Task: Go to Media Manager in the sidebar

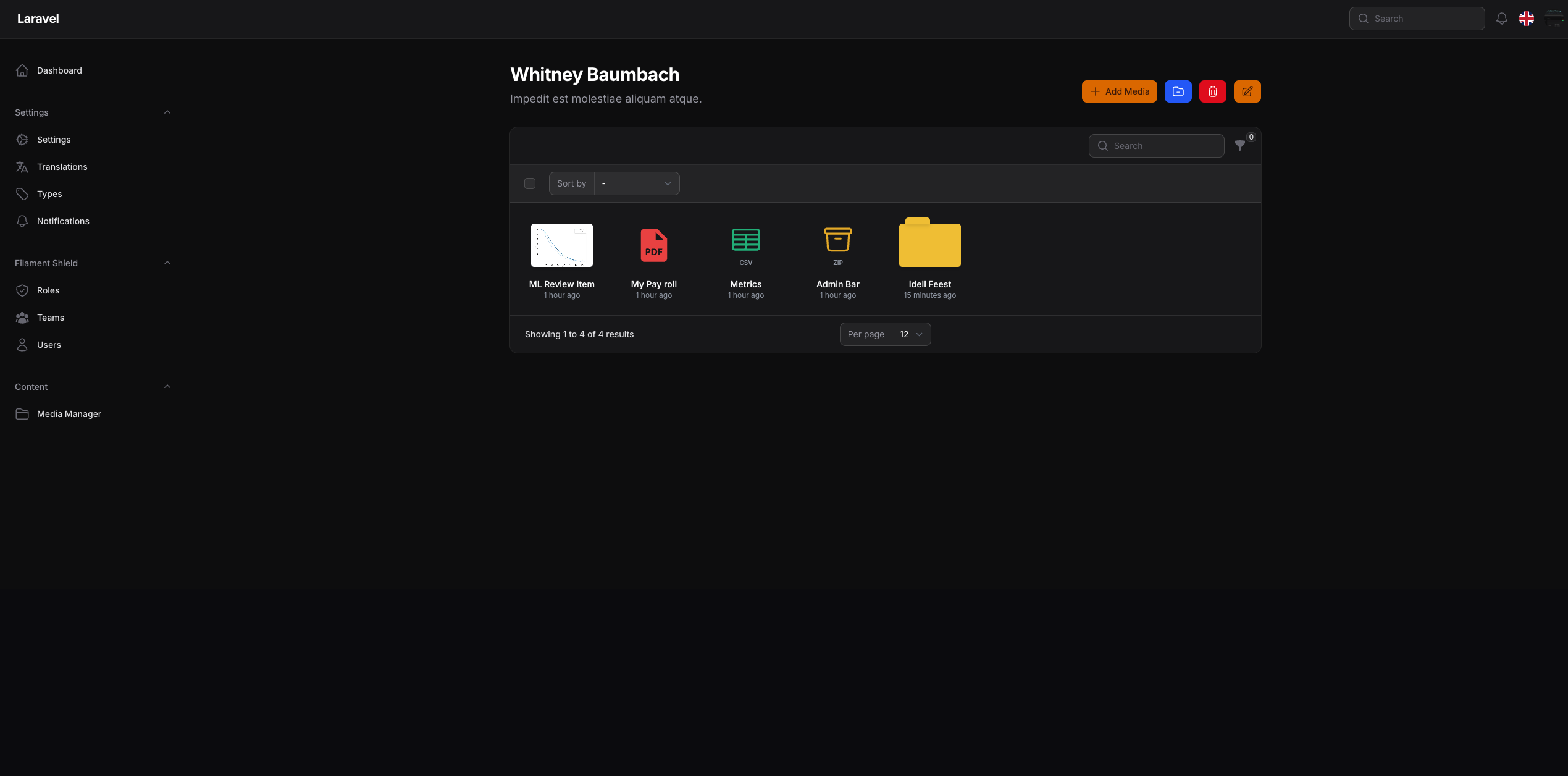Action: tap(69, 414)
